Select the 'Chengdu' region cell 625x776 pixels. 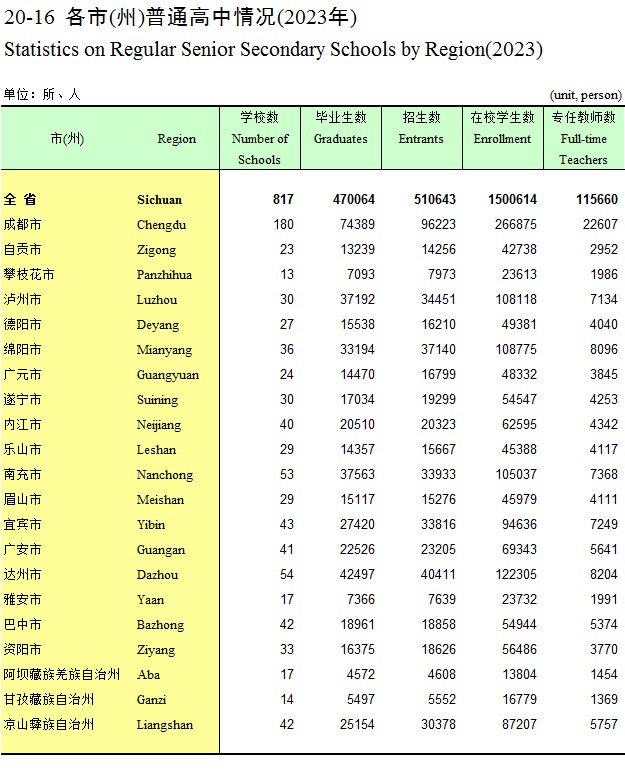161,225
